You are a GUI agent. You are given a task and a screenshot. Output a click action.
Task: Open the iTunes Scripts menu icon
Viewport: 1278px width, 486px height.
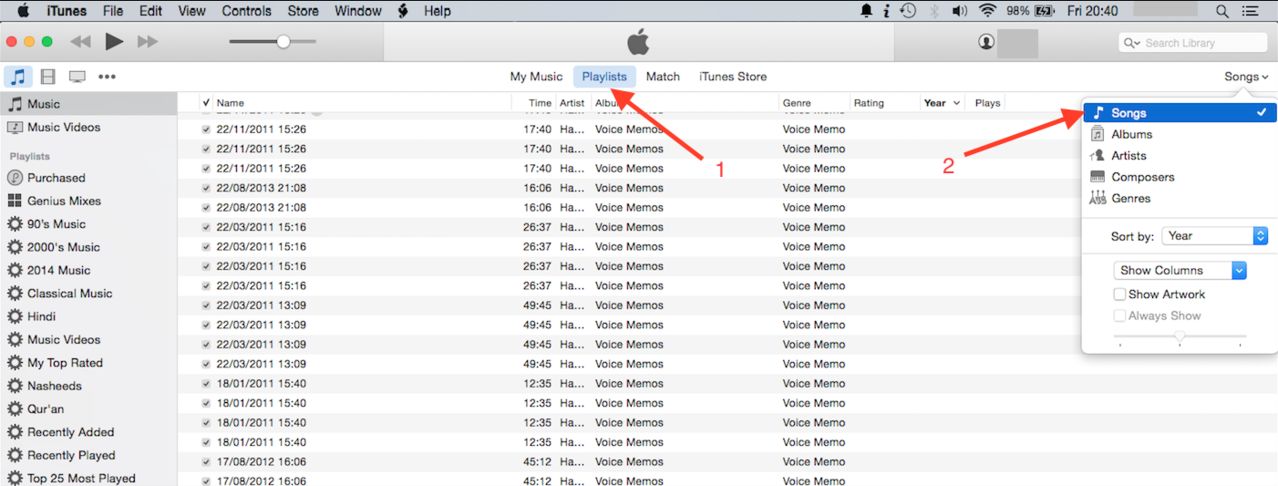pyautogui.click(x=402, y=11)
